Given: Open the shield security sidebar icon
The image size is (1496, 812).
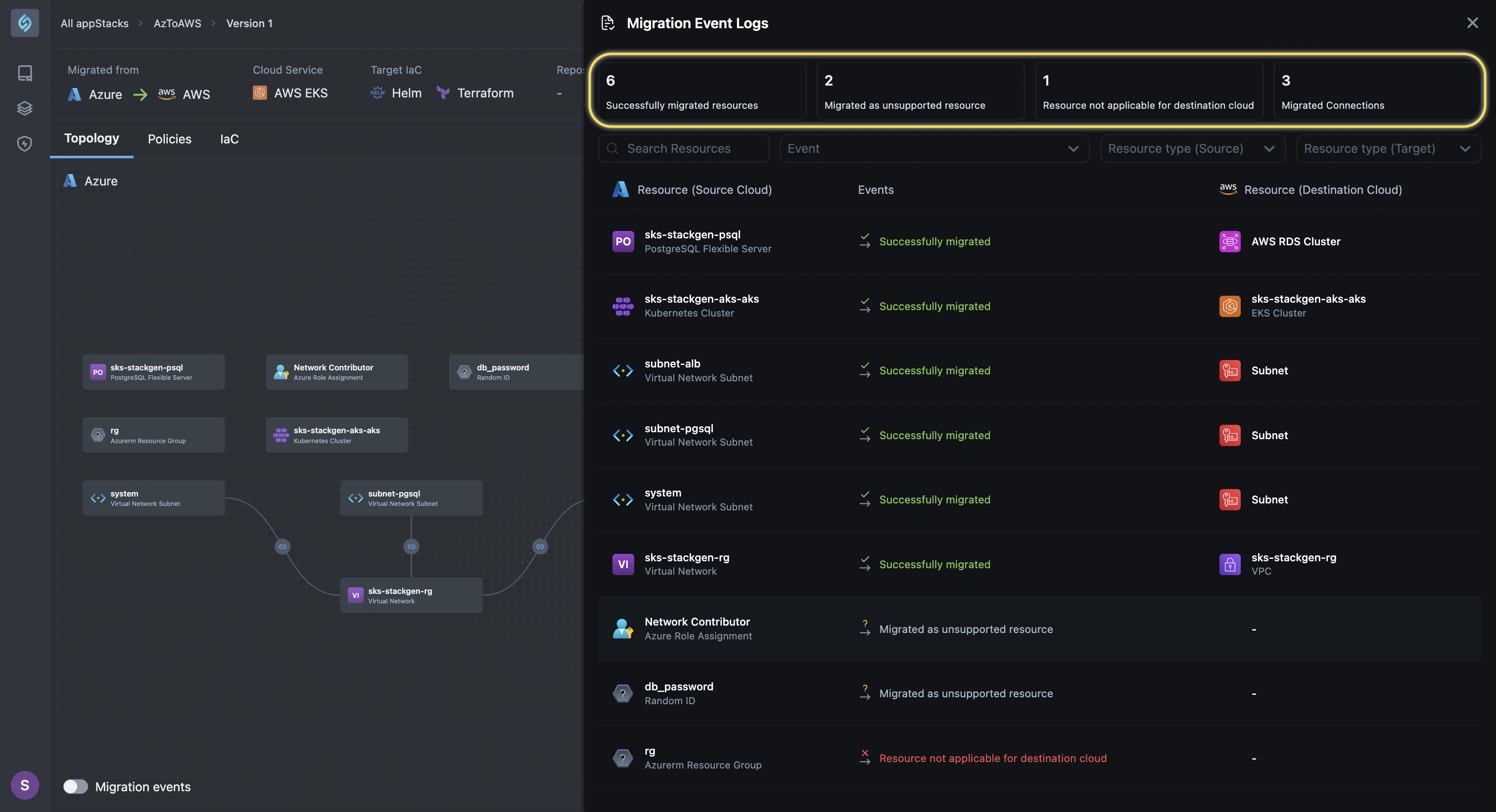Looking at the screenshot, I should click(x=25, y=143).
